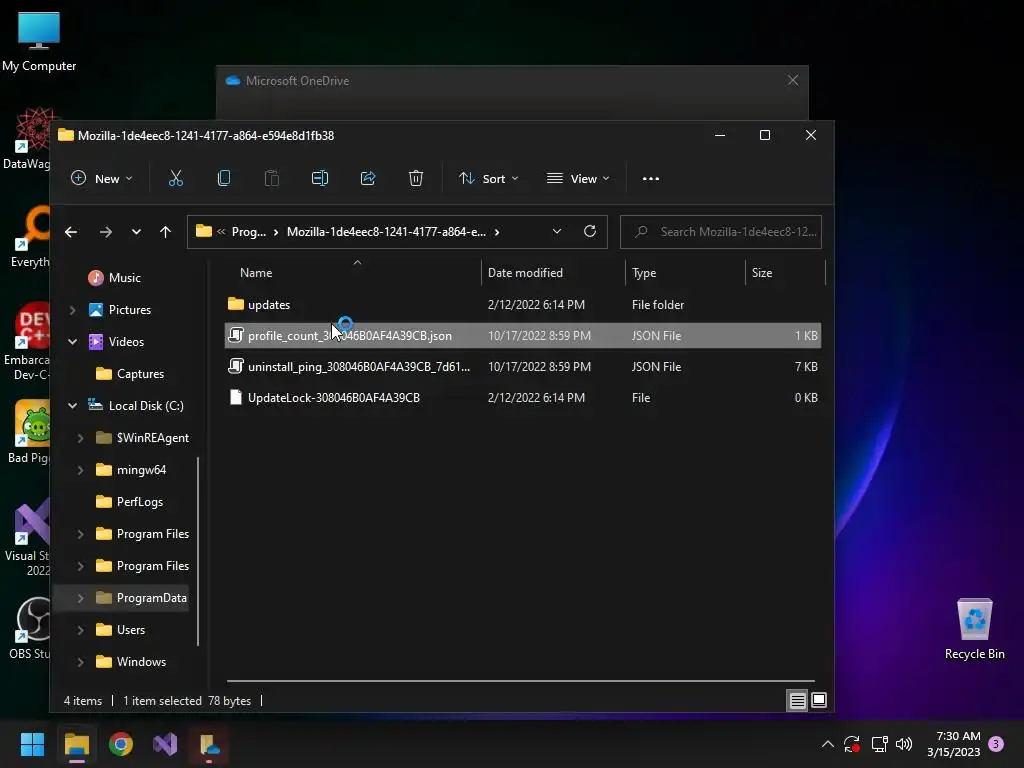
Task: Expand the Users folder node
Action: pyautogui.click(x=80, y=630)
